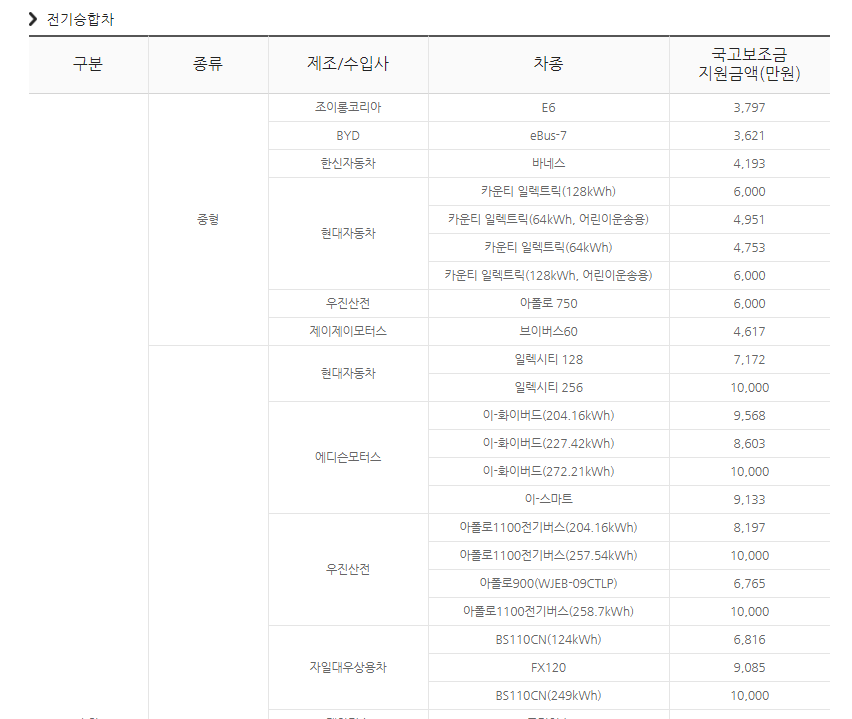
Task: Click 카운티 일렉트릭(128kWh, 어린이운송용) model
Action: click(x=548, y=276)
